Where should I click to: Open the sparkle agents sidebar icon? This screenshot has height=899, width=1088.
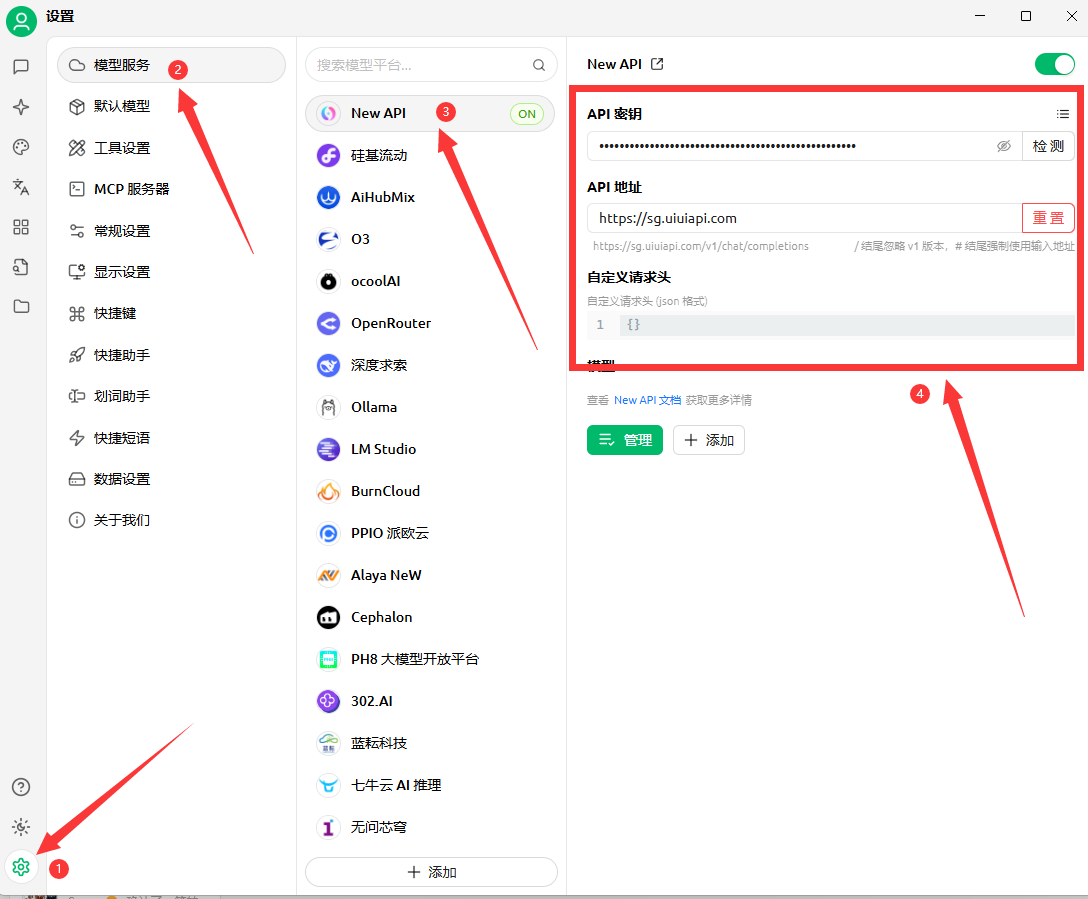tap(22, 107)
